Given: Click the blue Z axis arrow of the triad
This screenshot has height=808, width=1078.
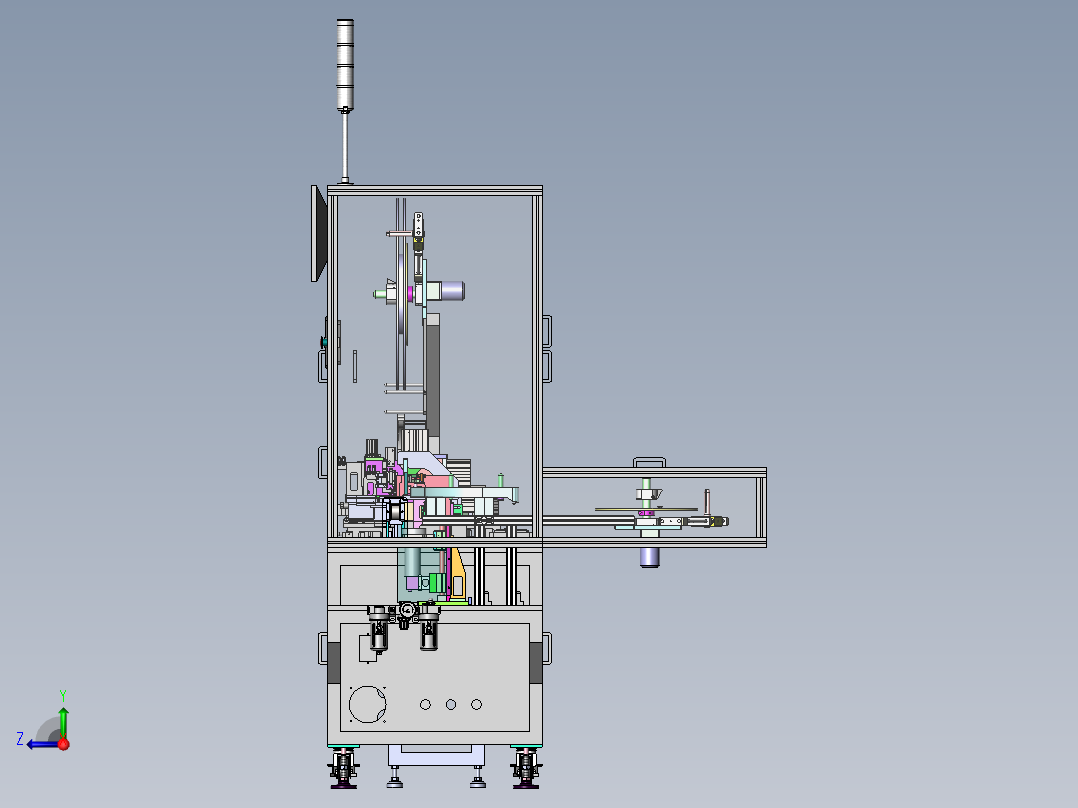Looking at the screenshot, I should 43,744.
